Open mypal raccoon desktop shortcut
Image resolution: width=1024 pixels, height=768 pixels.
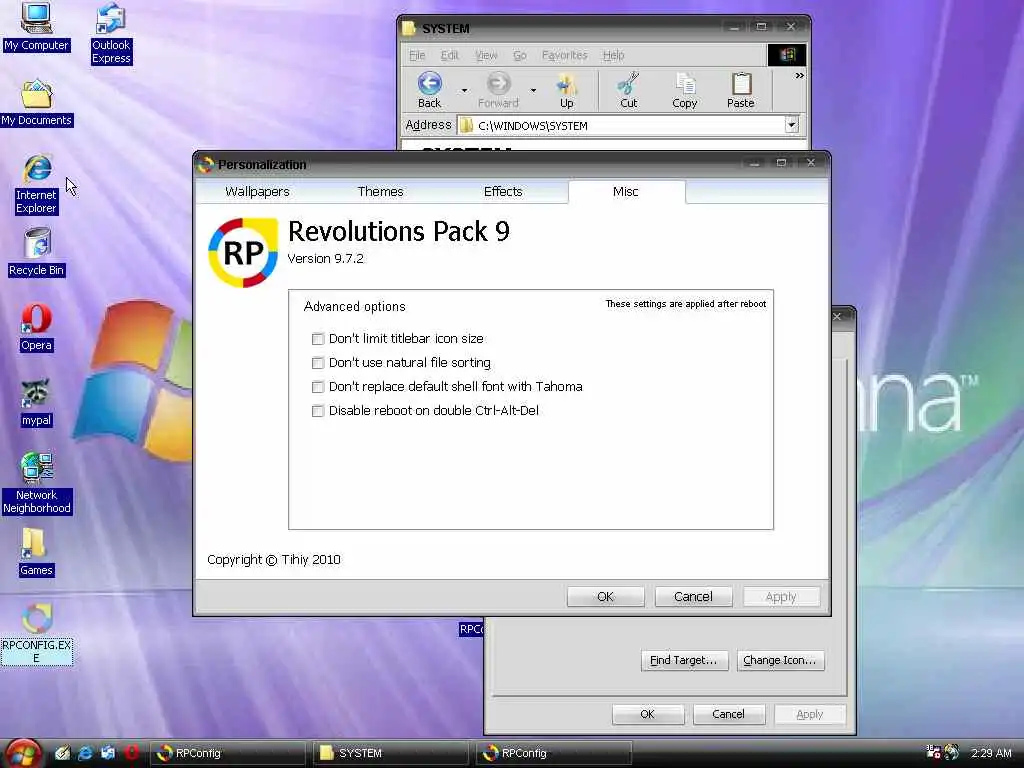[36, 403]
